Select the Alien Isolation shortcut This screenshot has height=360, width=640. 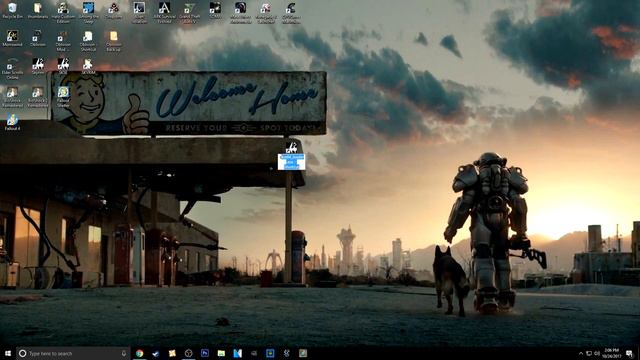pyautogui.click(x=139, y=12)
